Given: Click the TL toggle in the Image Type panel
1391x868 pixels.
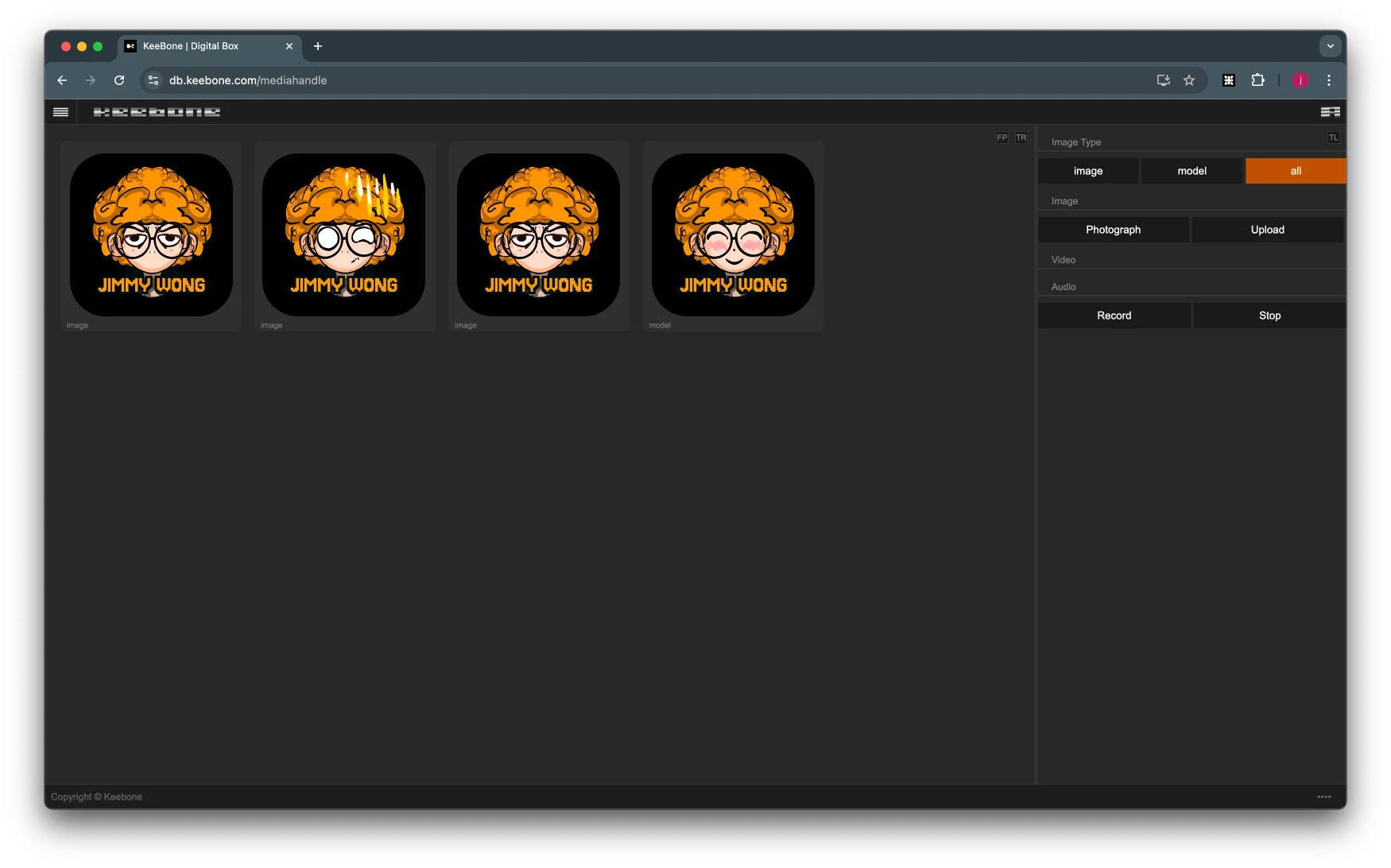Looking at the screenshot, I should click(1333, 138).
